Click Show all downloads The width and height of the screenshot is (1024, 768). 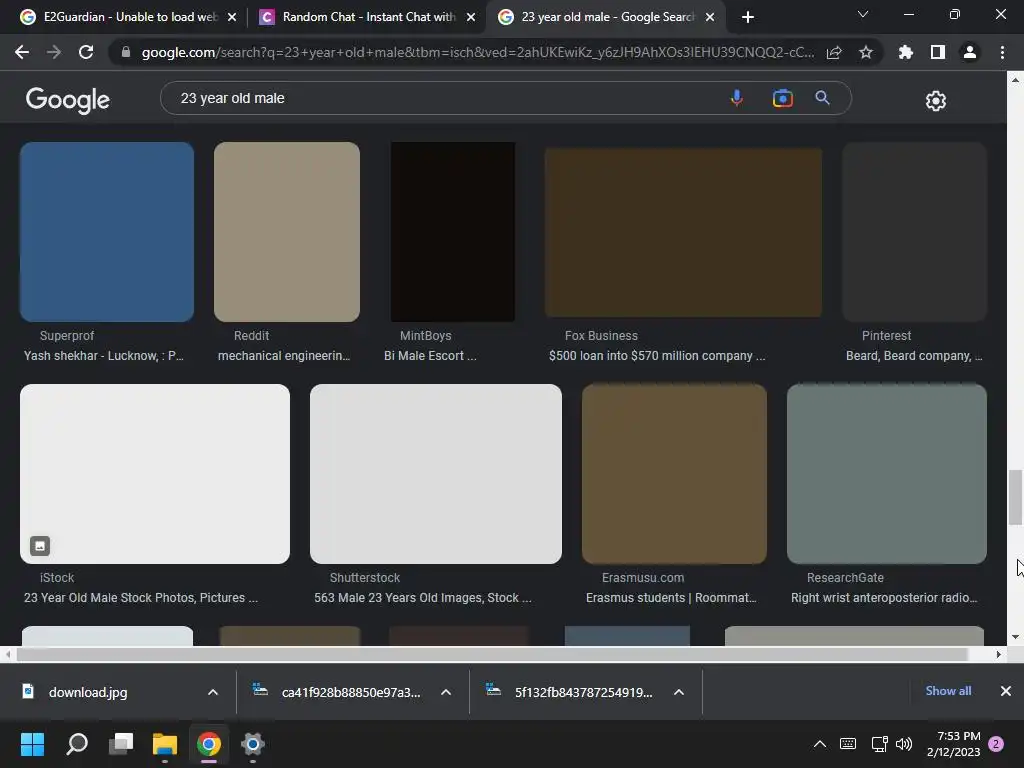click(948, 691)
